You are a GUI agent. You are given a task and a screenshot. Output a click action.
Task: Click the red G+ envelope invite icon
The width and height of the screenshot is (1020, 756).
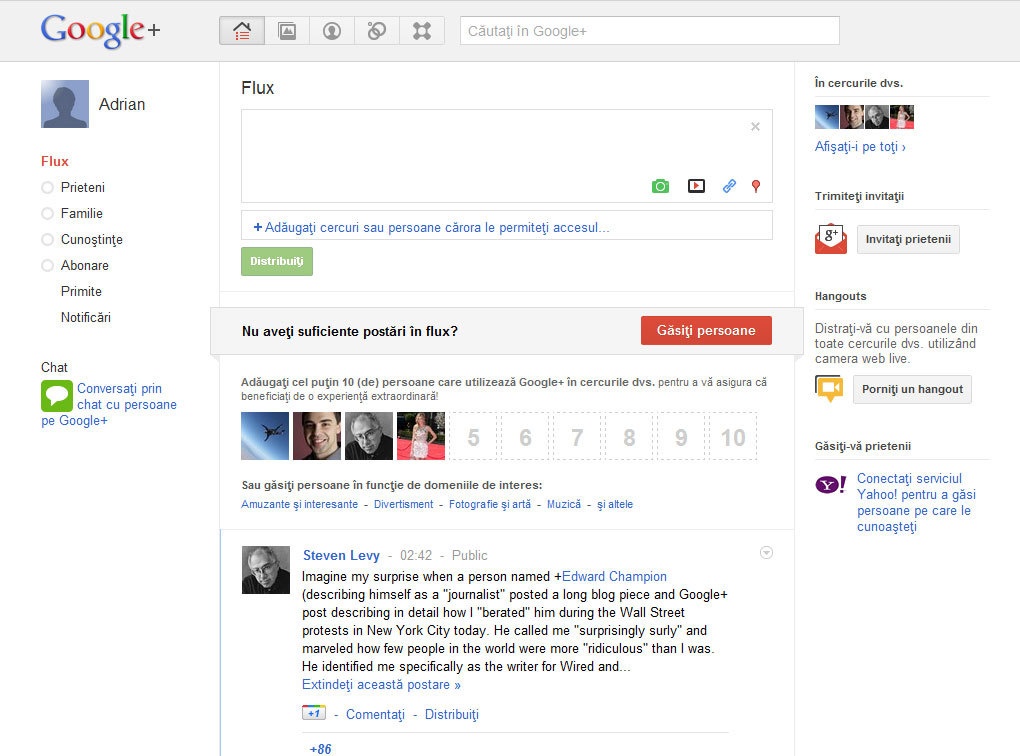(x=831, y=239)
